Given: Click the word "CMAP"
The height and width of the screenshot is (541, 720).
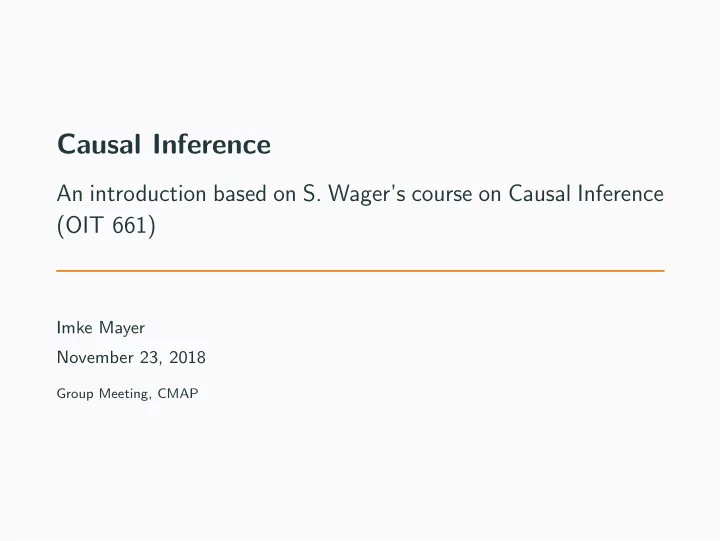Looking at the screenshot, I should pyautogui.click(x=178, y=394).
